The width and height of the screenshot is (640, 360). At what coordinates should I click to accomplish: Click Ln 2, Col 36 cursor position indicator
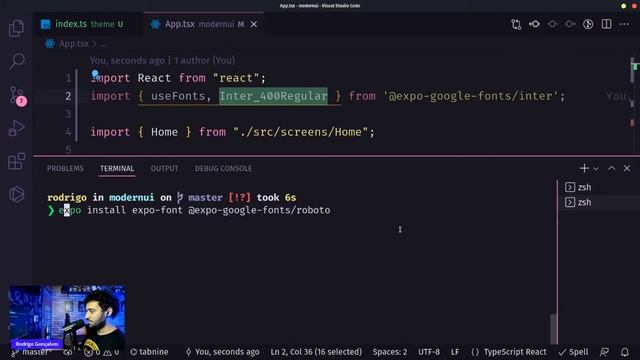pyautogui.click(x=316, y=352)
